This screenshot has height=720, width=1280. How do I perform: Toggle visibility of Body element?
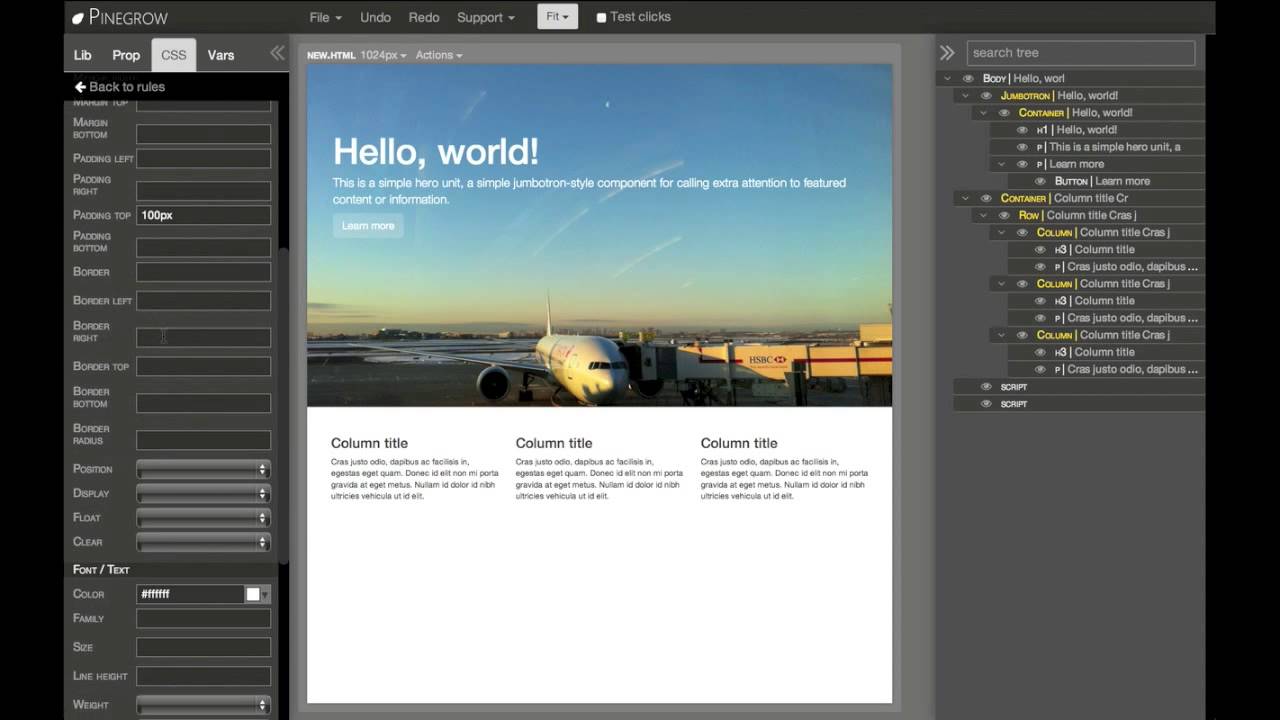point(968,78)
